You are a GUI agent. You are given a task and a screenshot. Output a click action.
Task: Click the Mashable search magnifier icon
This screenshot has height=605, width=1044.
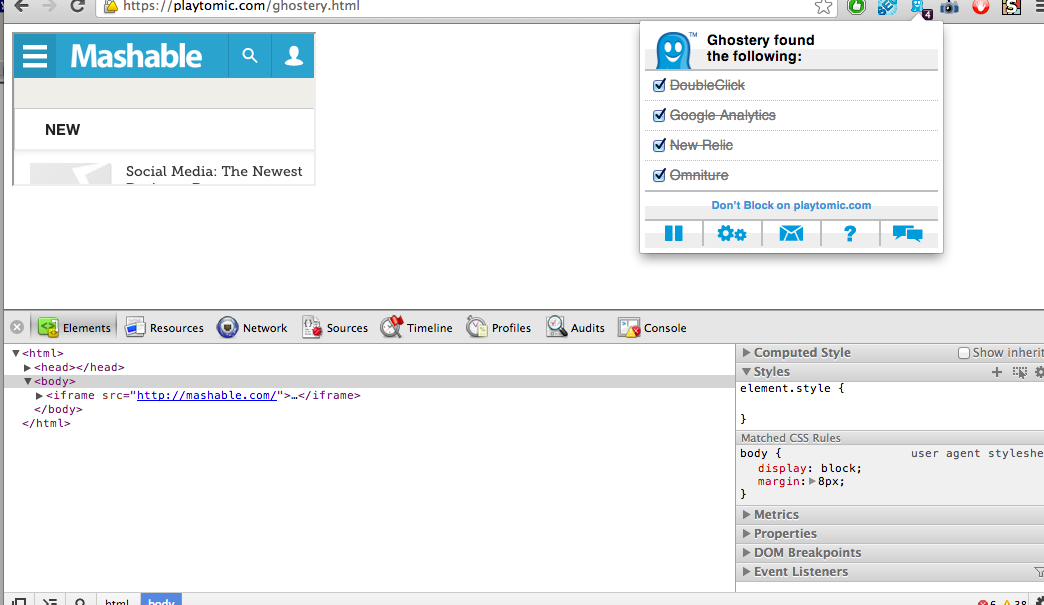click(x=250, y=56)
